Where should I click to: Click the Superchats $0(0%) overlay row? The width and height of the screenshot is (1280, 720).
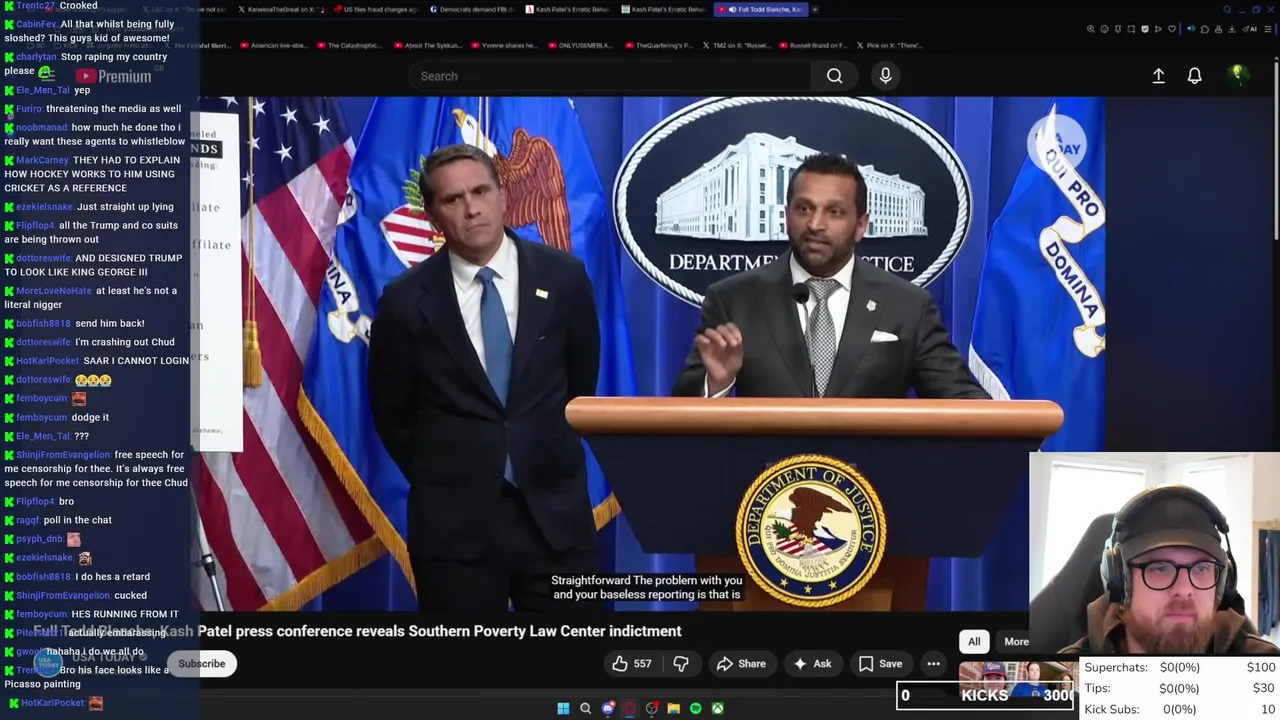coord(1180,667)
